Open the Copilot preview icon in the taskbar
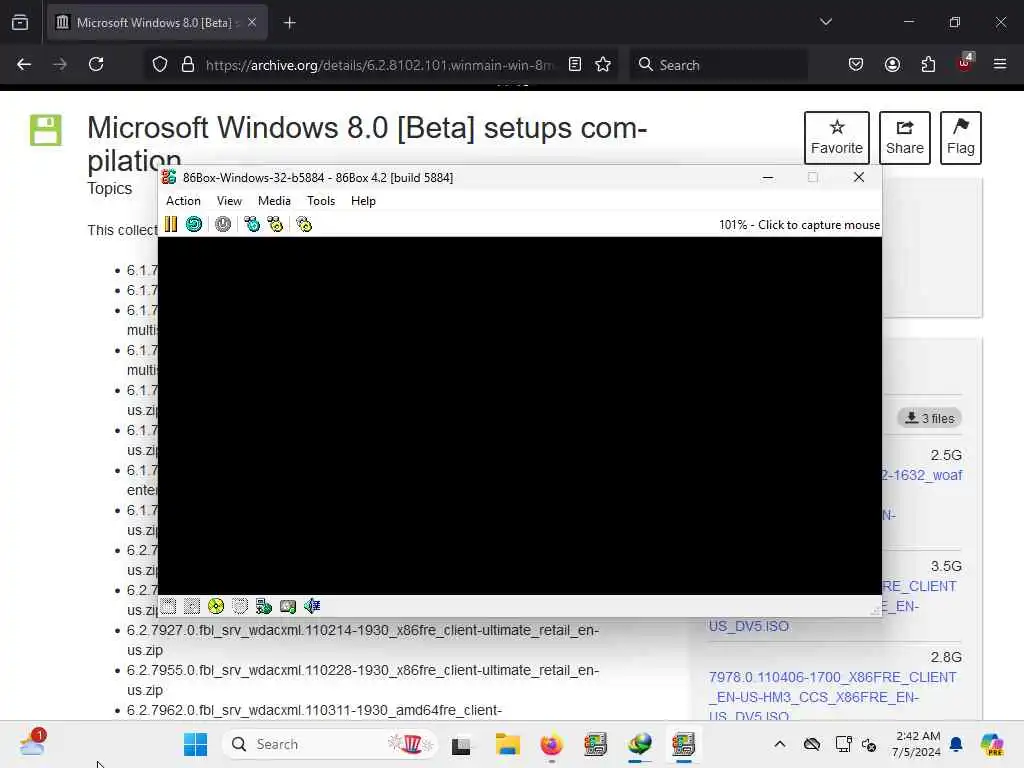Viewport: 1024px width, 768px height. 991,744
